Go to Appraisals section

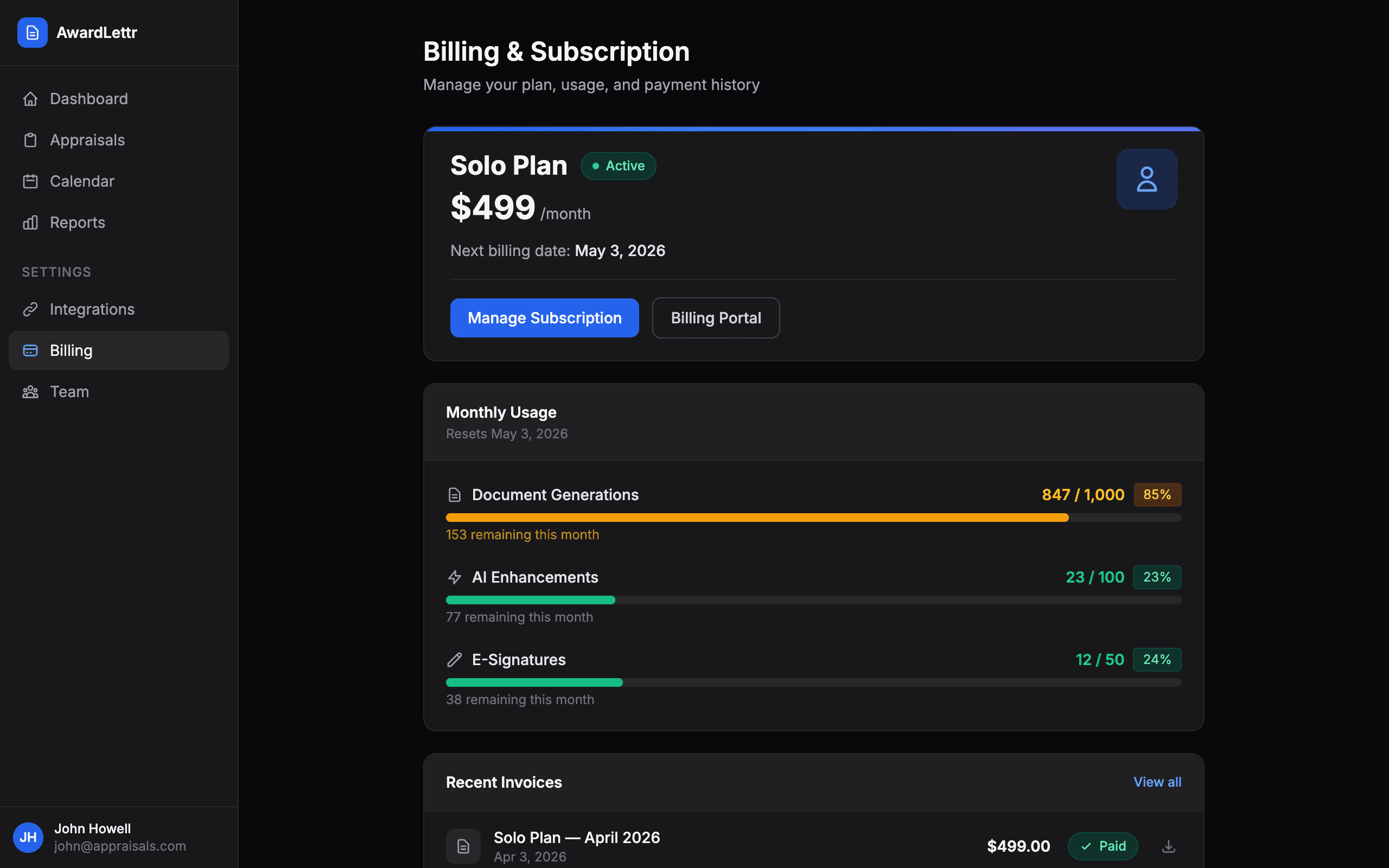pyautogui.click(x=119, y=140)
